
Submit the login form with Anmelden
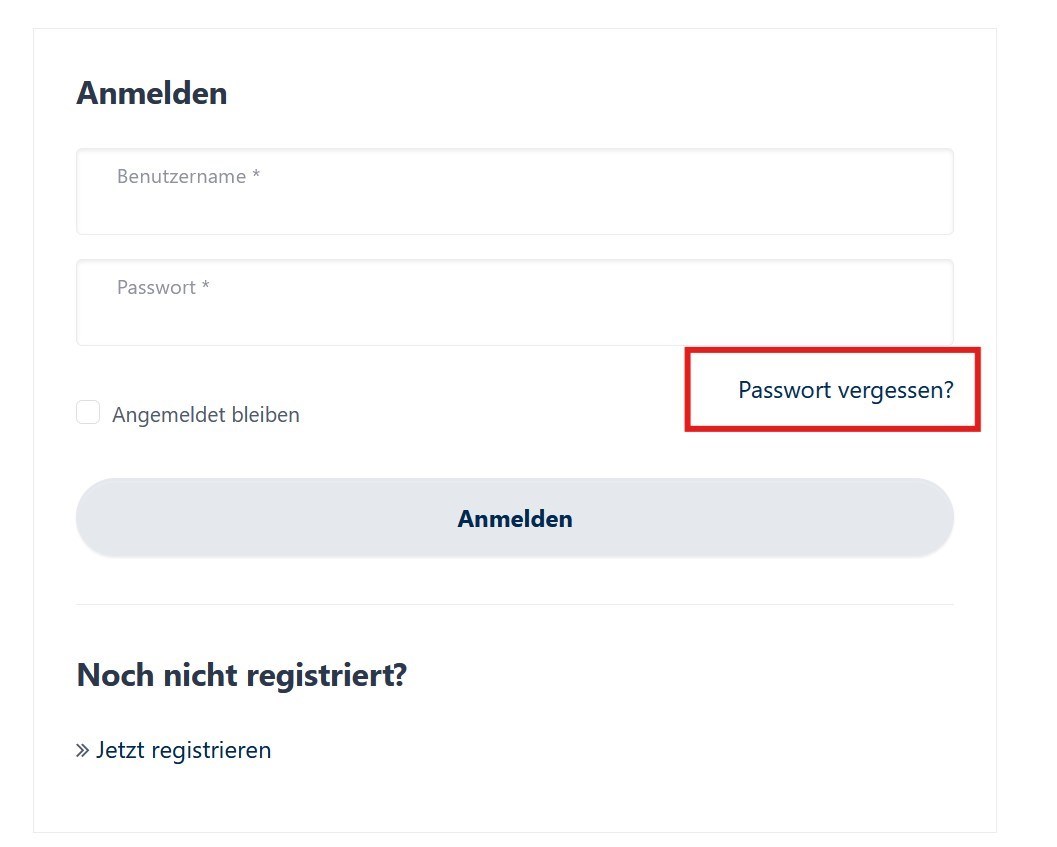pyautogui.click(x=515, y=518)
